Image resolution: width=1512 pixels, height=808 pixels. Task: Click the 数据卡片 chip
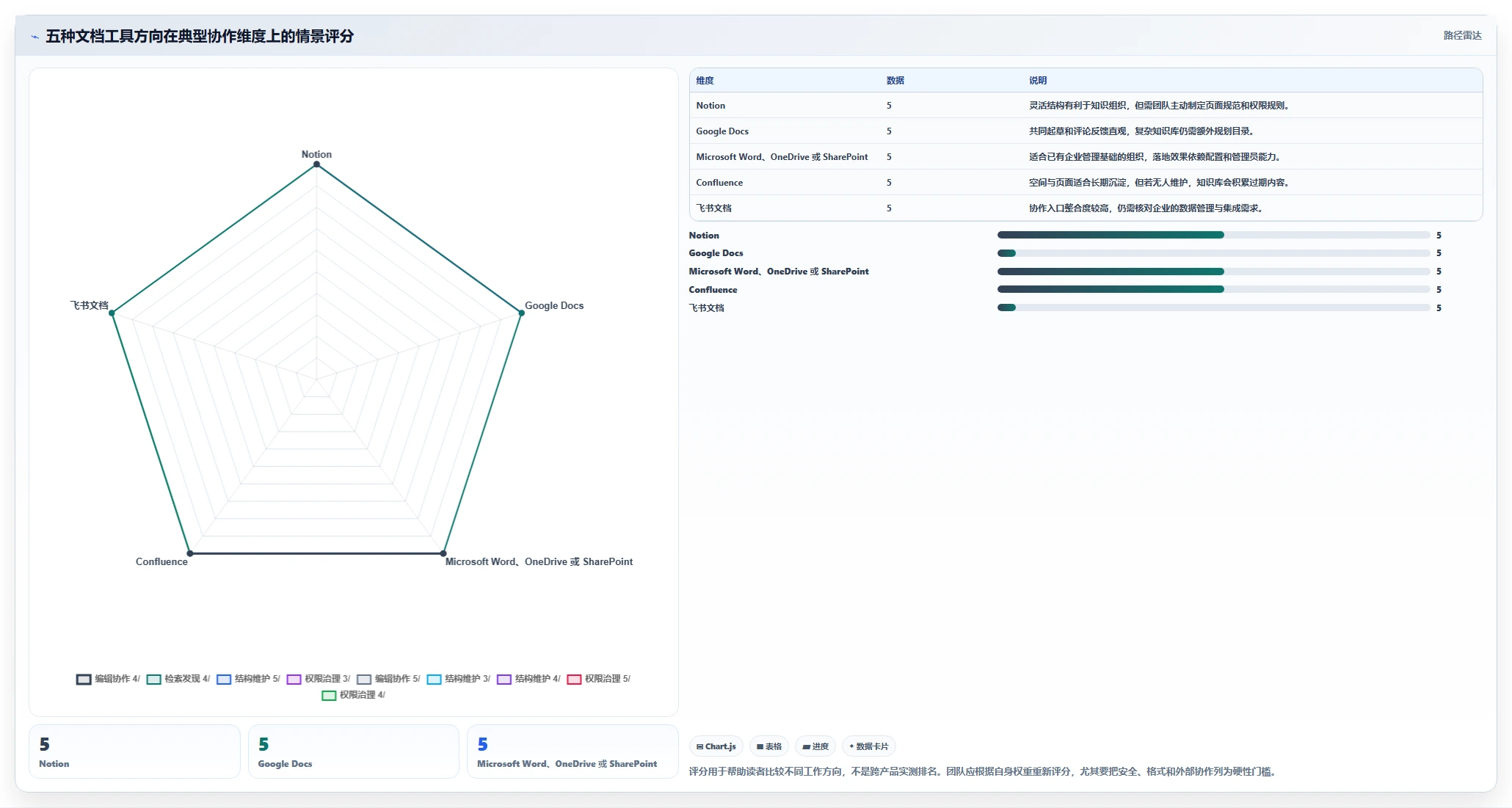(868, 746)
